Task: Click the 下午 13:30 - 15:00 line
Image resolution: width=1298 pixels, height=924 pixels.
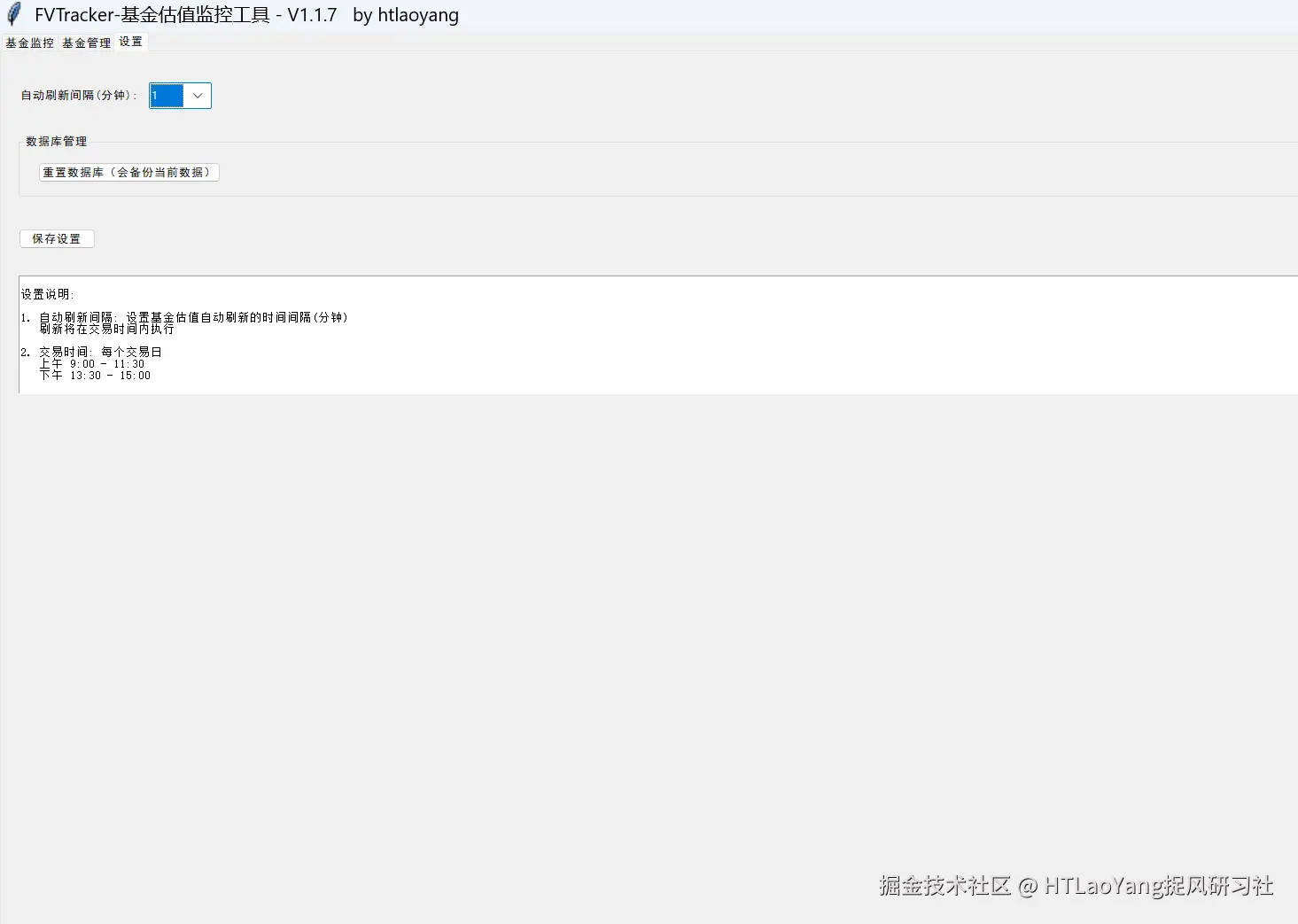Action: (95, 375)
